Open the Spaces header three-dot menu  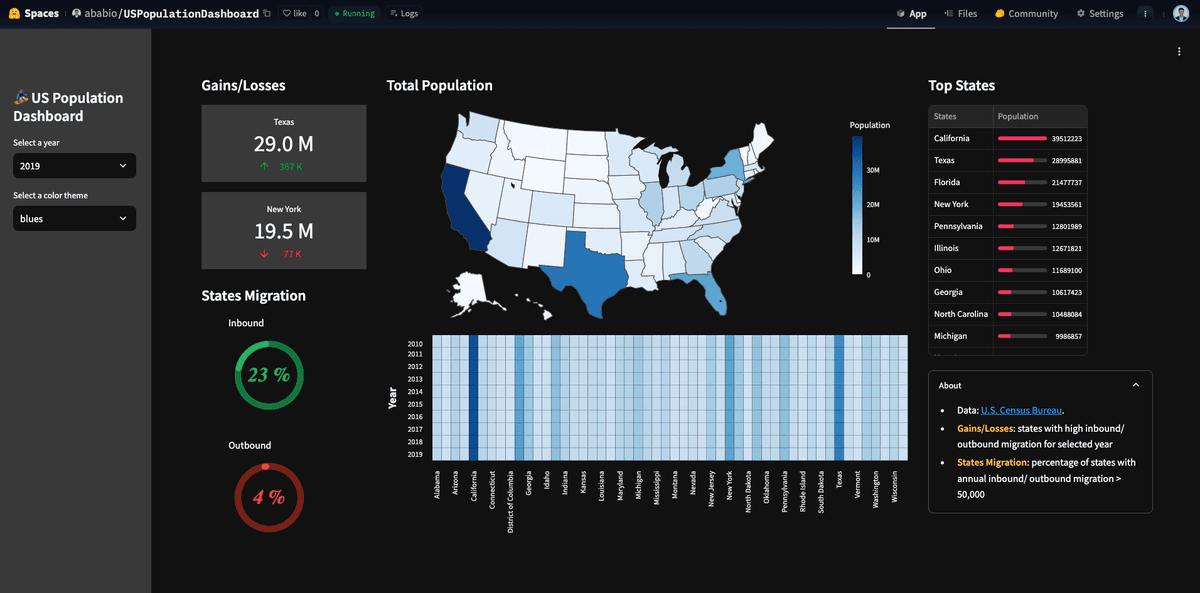1145,14
